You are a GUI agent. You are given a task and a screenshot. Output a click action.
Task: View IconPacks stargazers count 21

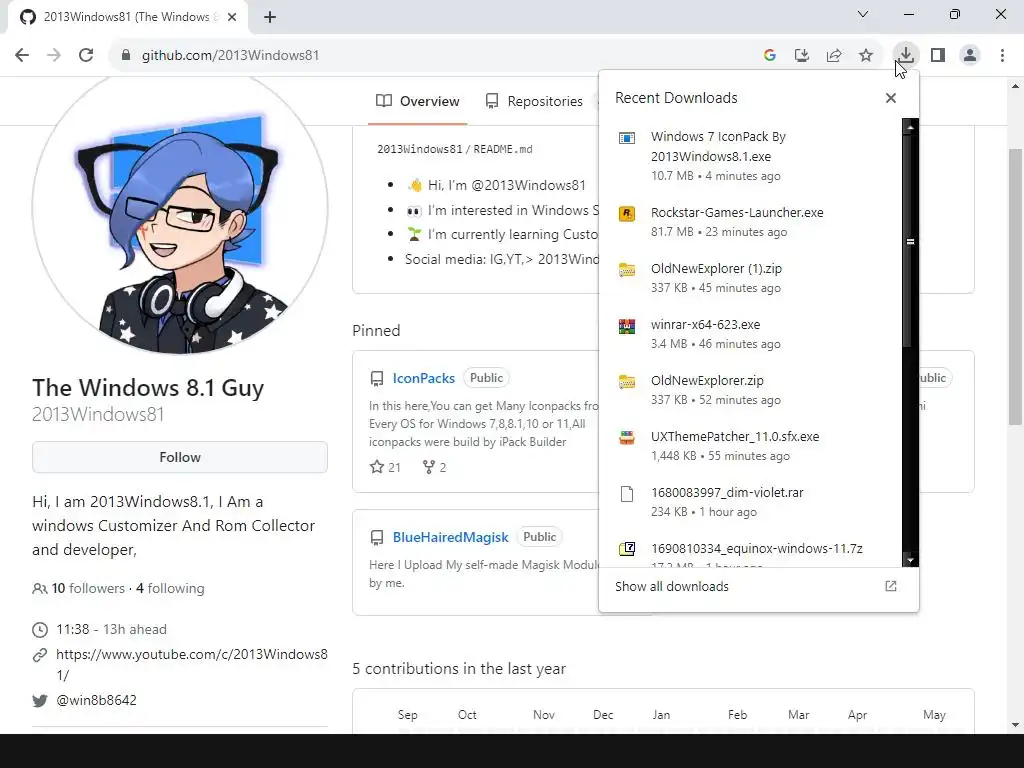pos(385,468)
